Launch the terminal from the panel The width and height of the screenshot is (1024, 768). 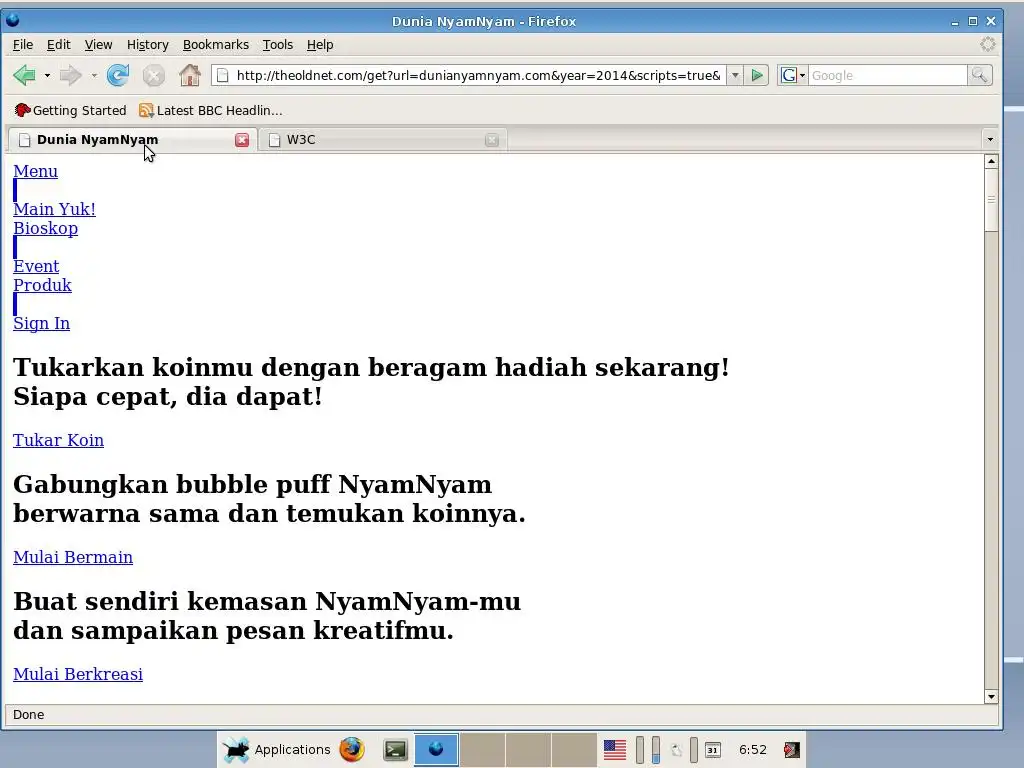pyautogui.click(x=395, y=750)
